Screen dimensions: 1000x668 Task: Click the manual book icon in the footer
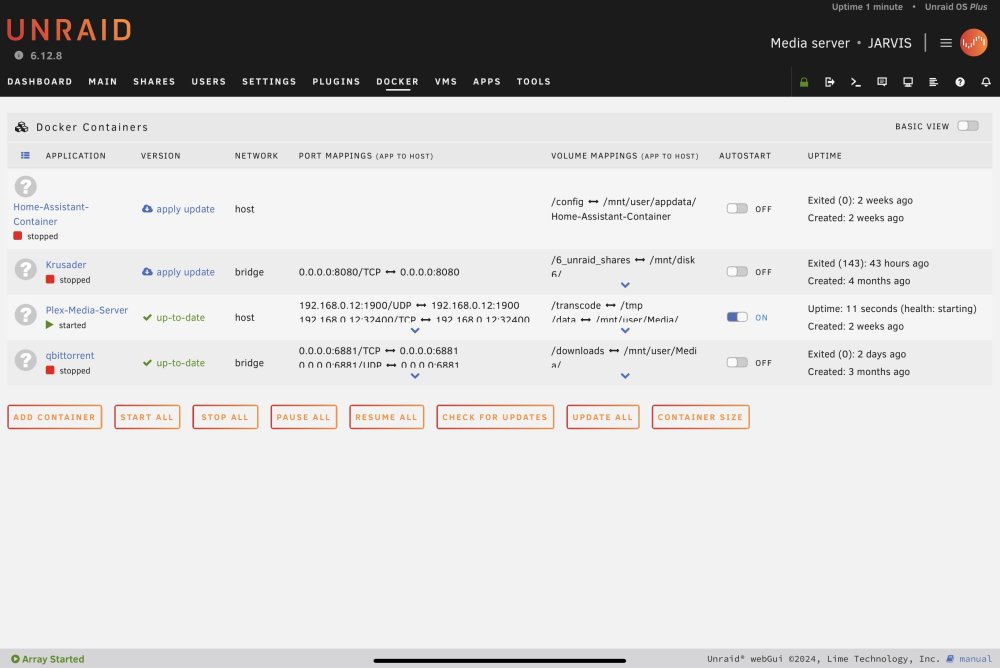pyautogui.click(x=950, y=658)
